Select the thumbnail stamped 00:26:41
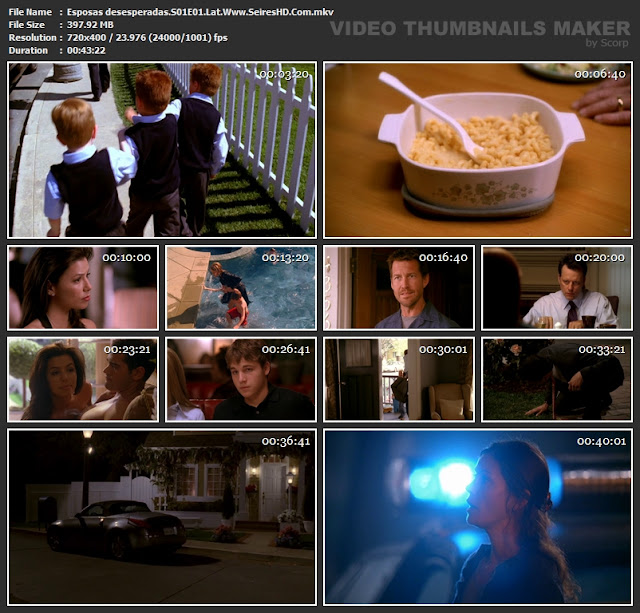 coord(241,379)
